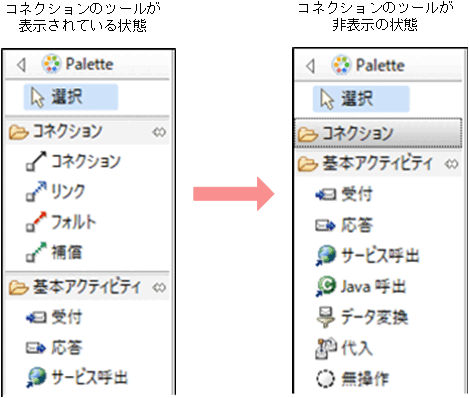This screenshot has width=469, height=398.
Task: Select the 応答 activity in left palette
Action: (54, 348)
